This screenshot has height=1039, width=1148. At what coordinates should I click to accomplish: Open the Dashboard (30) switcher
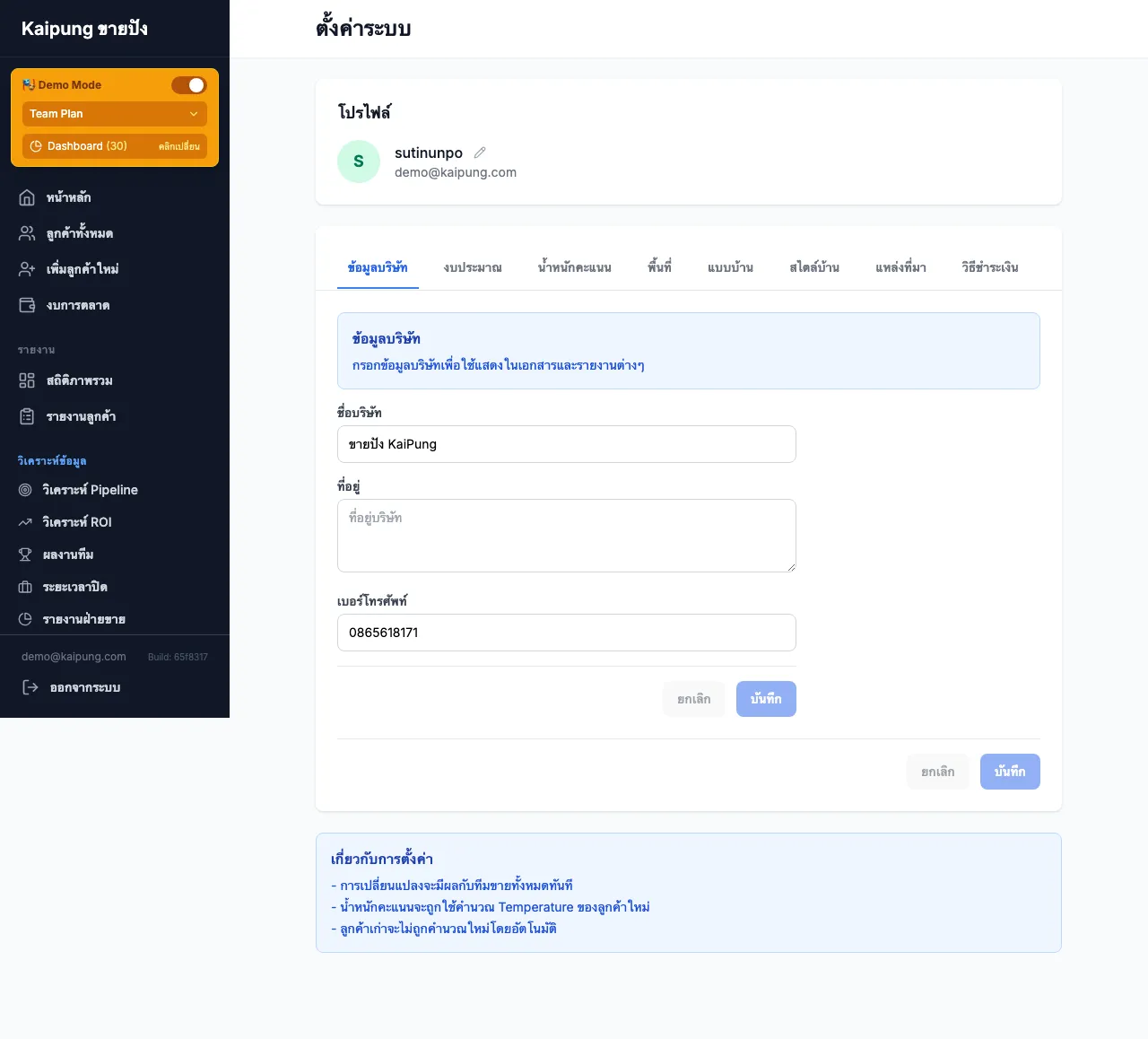point(115,146)
